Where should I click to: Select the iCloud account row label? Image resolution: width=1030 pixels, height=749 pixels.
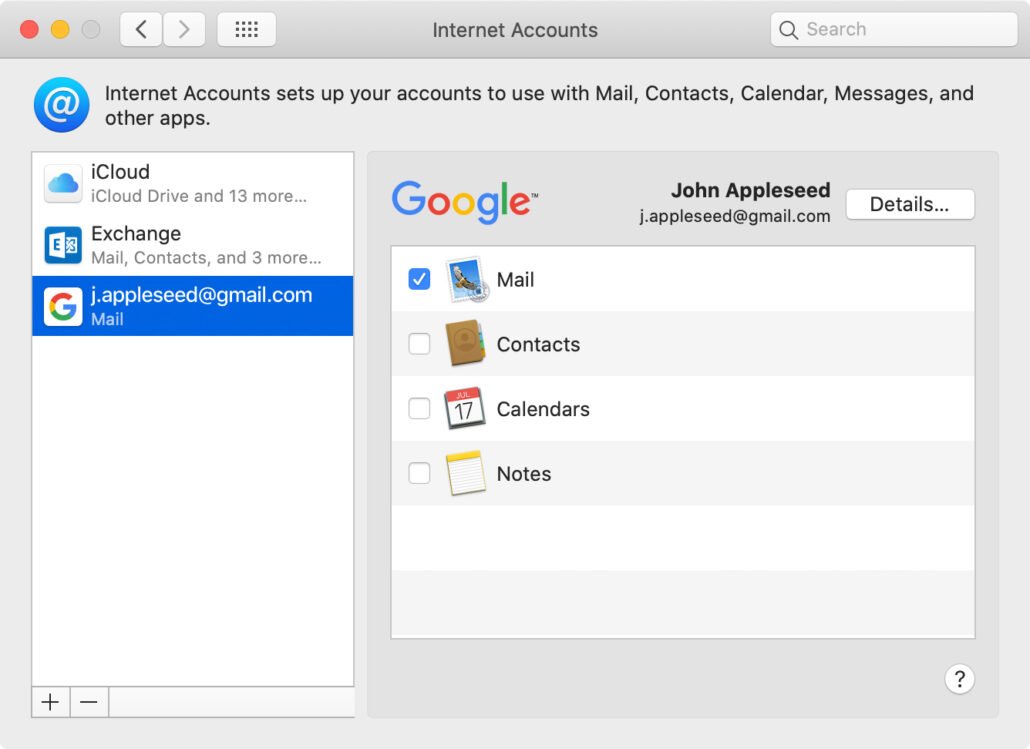pyautogui.click(x=120, y=172)
